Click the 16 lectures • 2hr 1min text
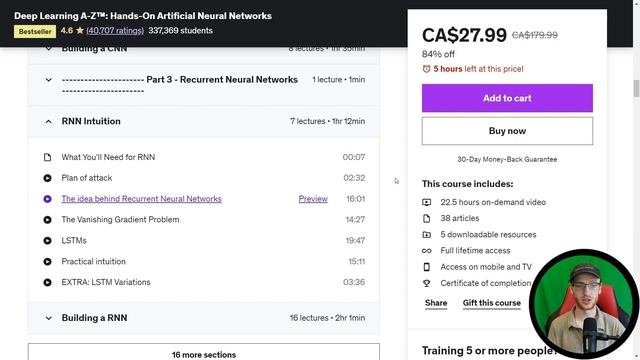Image resolution: width=640 pixels, height=360 pixels. click(x=328, y=318)
